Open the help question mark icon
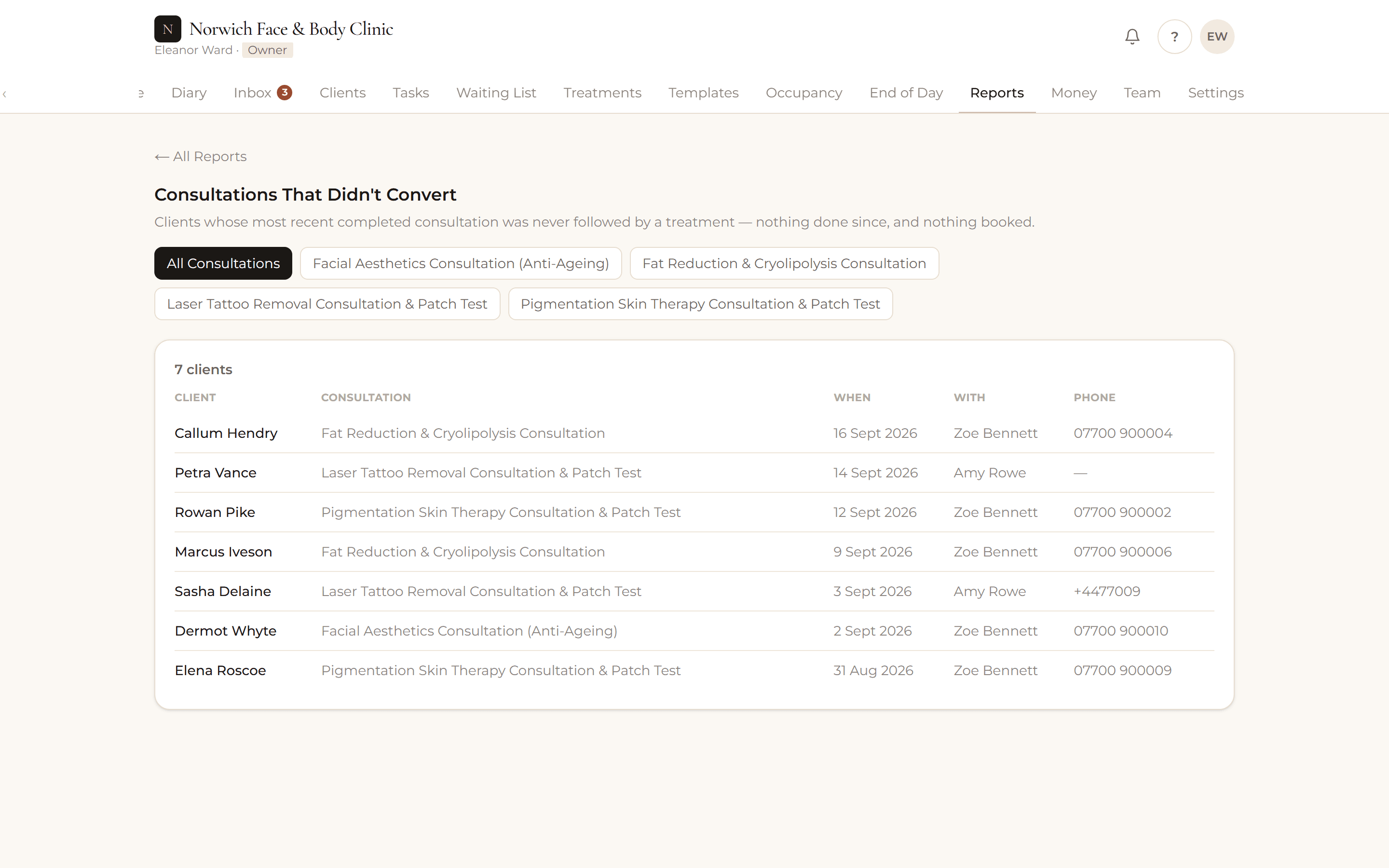 click(x=1174, y=37)
